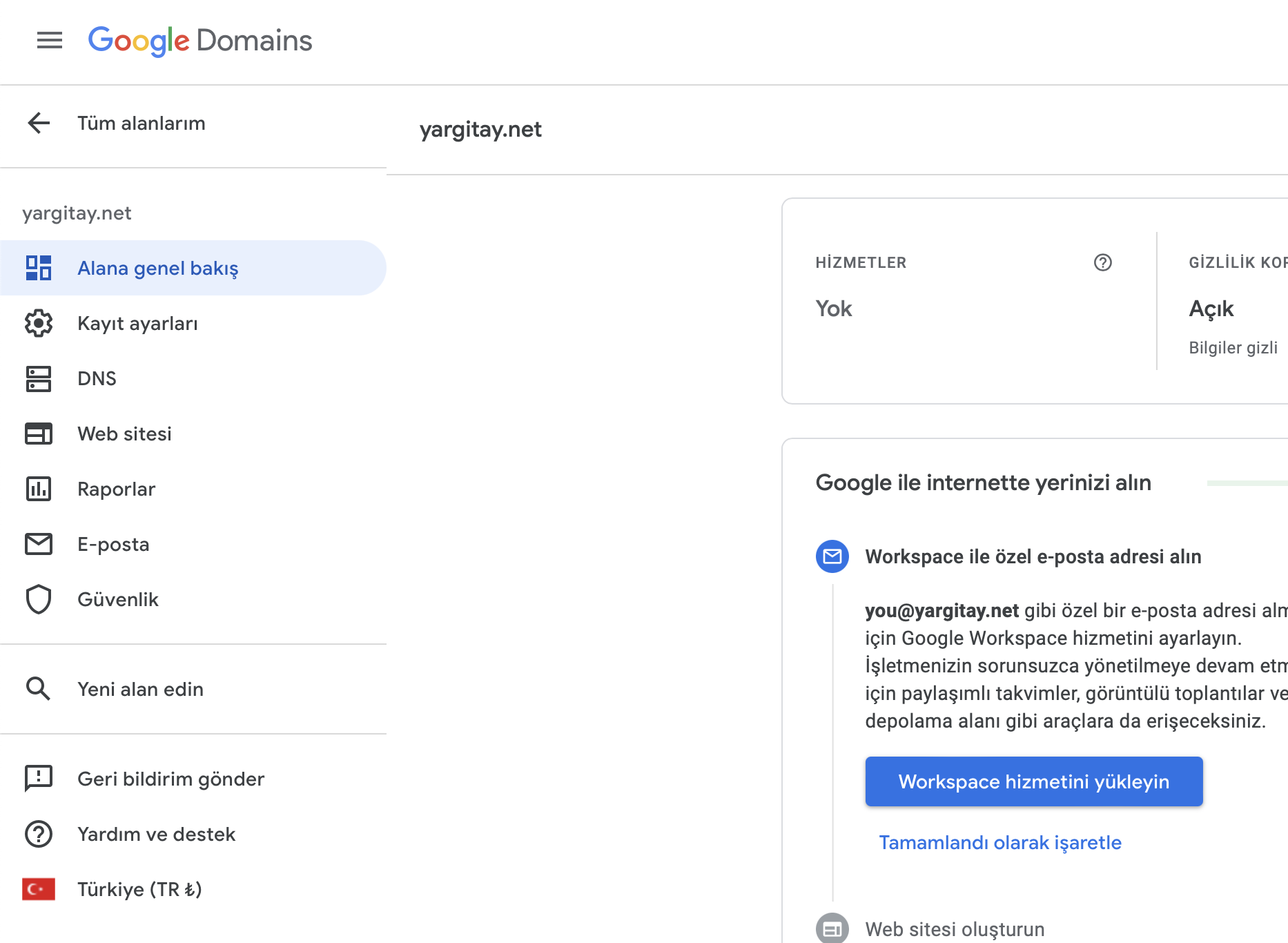Select Geri bildirim gönder

pyautogui.click(x=193, y=779)
